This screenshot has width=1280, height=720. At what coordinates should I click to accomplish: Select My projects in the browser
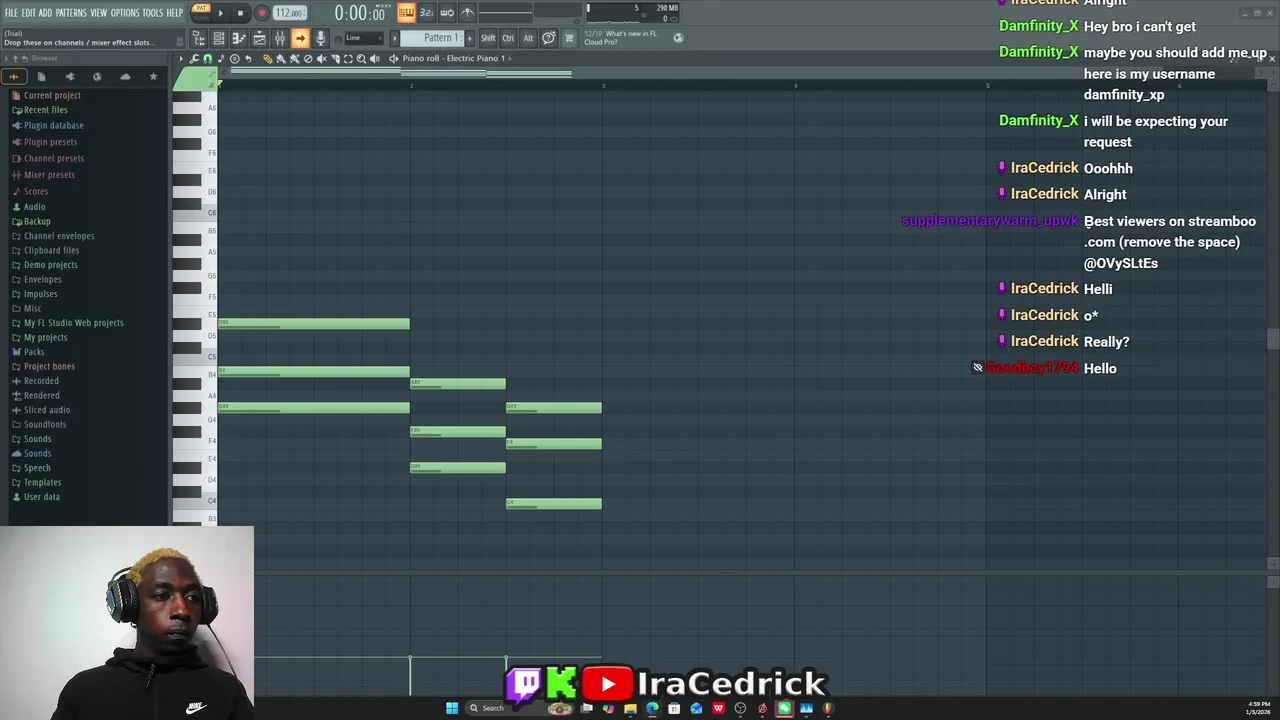[45, 337]
